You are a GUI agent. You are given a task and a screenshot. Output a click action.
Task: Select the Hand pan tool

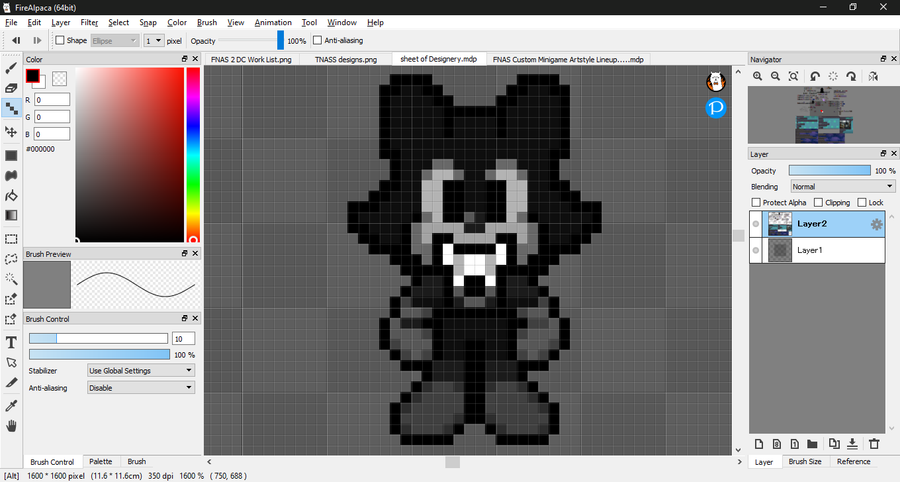point(11,426)
